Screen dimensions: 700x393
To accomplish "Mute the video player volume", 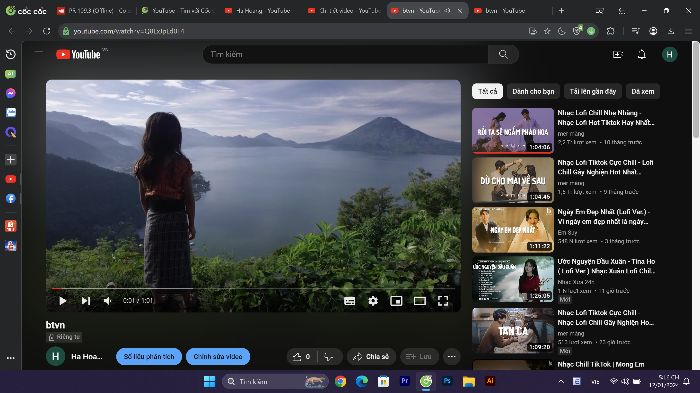I will [108, 301].
